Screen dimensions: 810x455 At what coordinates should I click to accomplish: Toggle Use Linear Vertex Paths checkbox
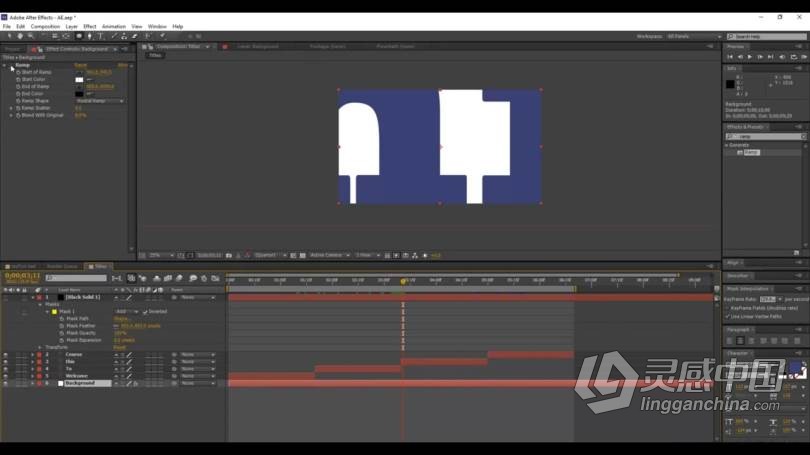[x=727, y=317]
